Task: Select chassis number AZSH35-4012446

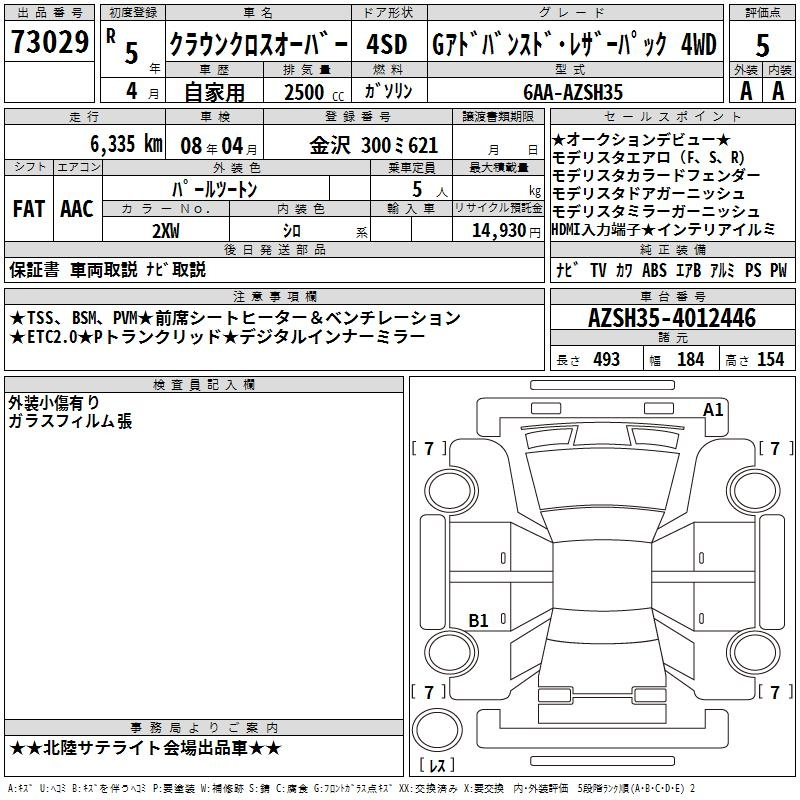Action: (x=671, y=319)
